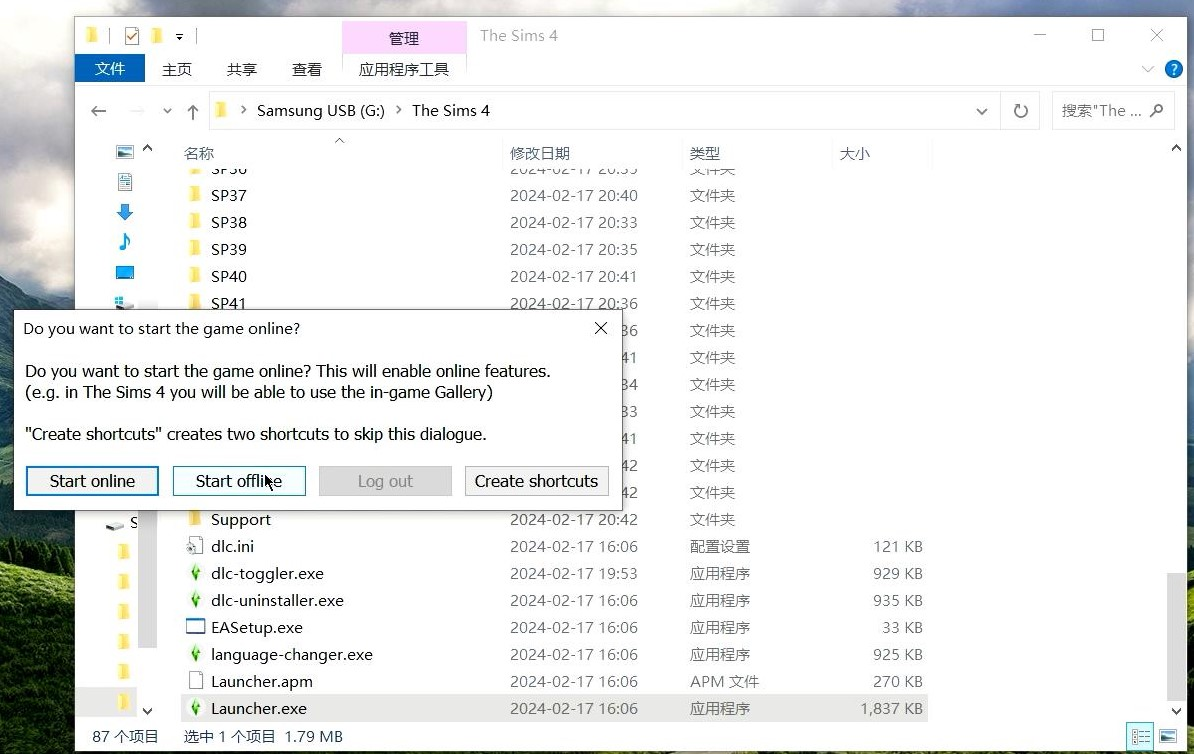
Task: Choose Start offline in the dialog
Action: [239, 481]
